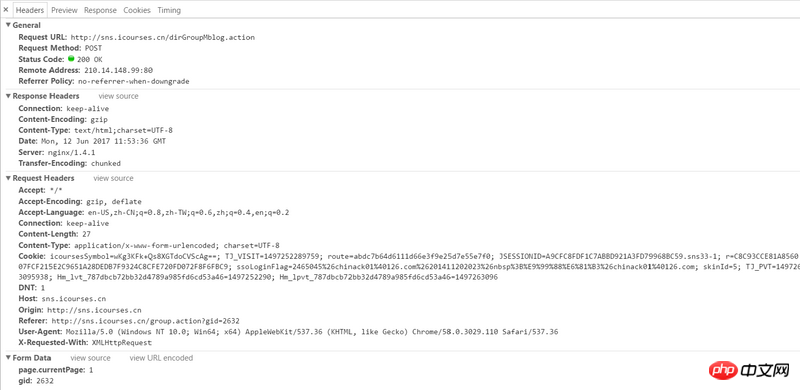Switch to the Preview tab
Viewport: 800px width, 390px height.
coord(64,10)
